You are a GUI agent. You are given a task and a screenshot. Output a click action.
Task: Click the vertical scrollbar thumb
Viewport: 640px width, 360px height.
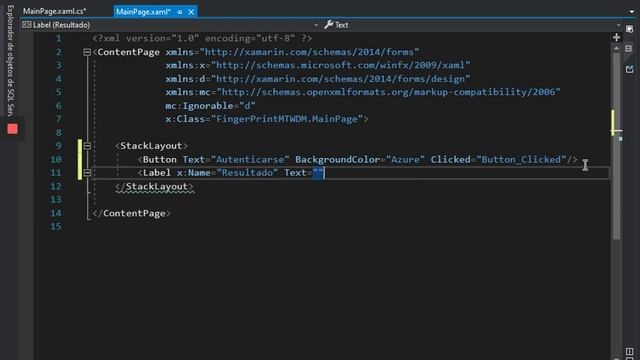pyautogui.click(x=616, y=146)
